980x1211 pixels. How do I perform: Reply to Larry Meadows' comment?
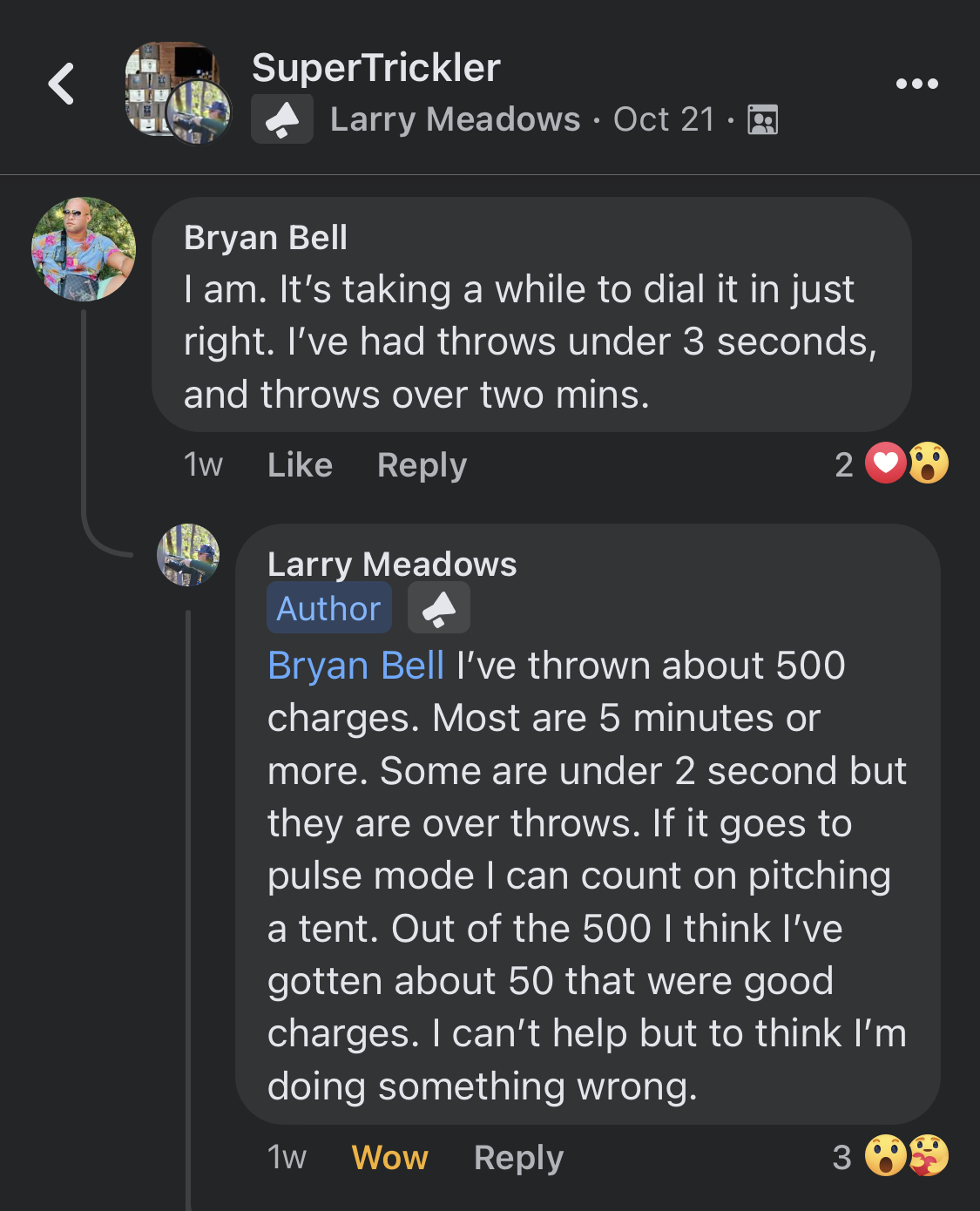pos(518,1158)
